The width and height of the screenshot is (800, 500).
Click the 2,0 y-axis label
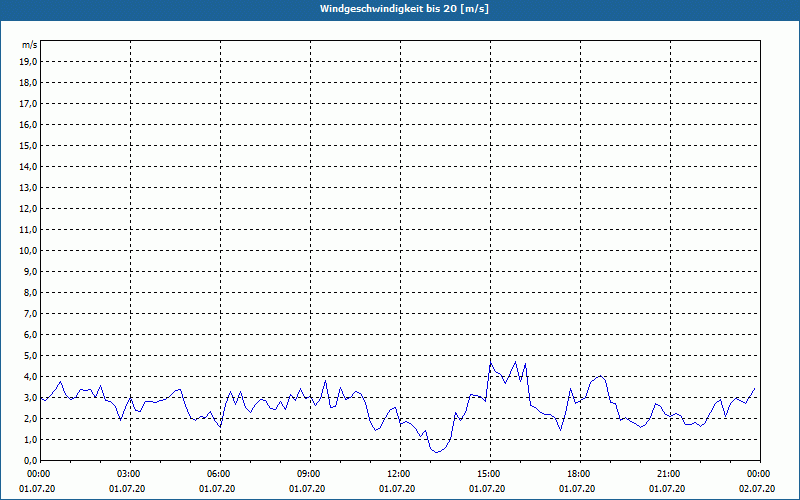pyautogui.click(x=30, y=418)
